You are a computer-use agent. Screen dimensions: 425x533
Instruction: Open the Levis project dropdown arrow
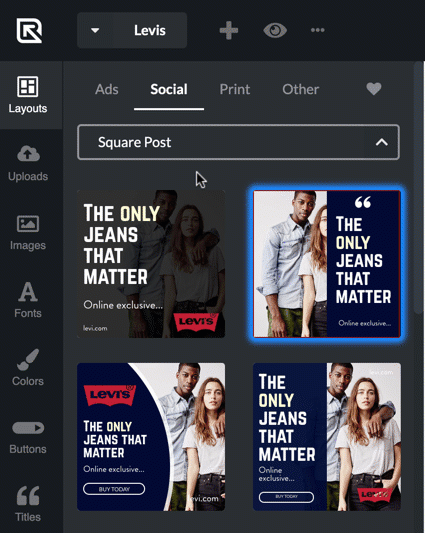(95, 30)
